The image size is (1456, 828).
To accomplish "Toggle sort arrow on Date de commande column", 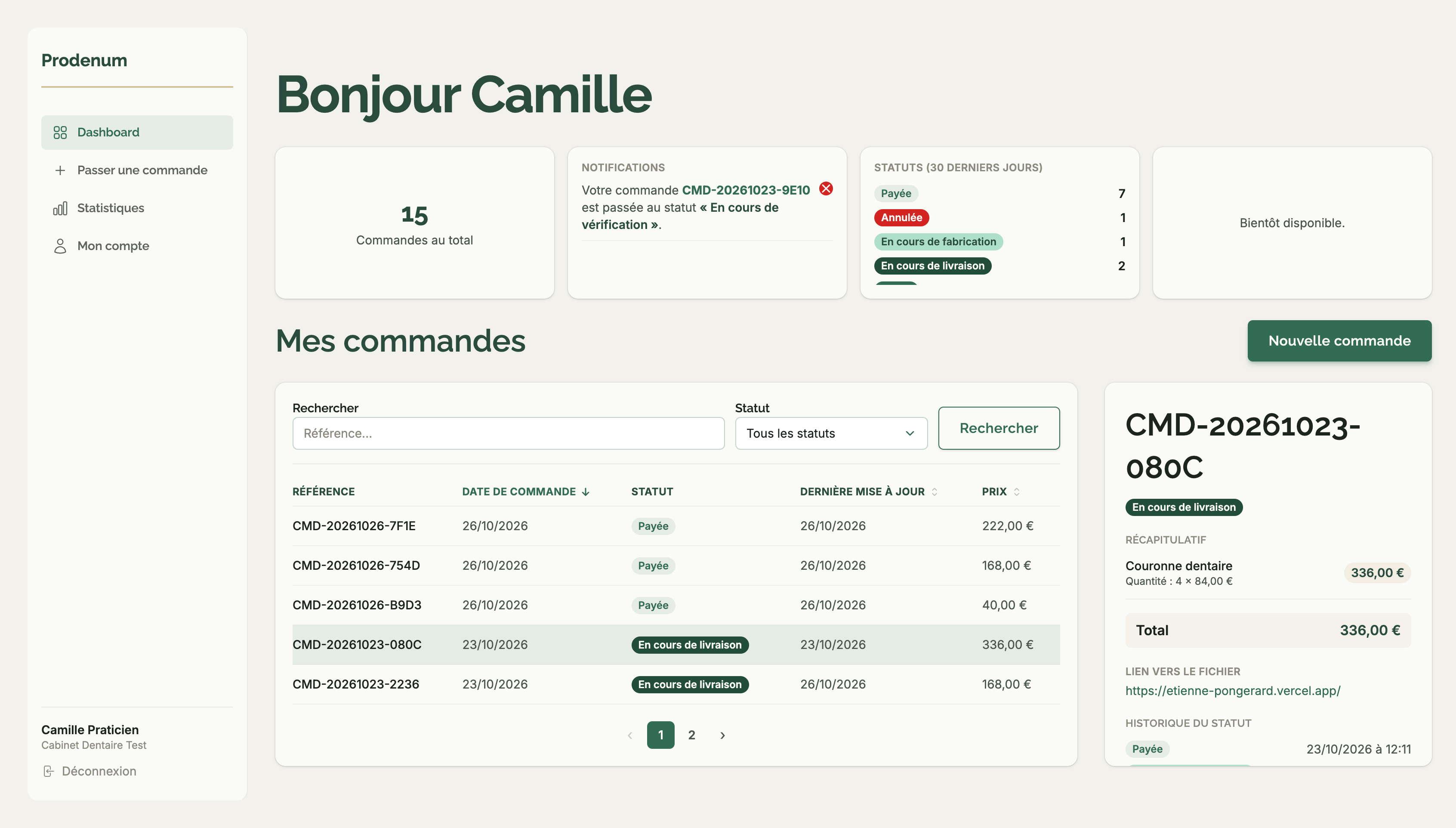I will tap(586, 492).
